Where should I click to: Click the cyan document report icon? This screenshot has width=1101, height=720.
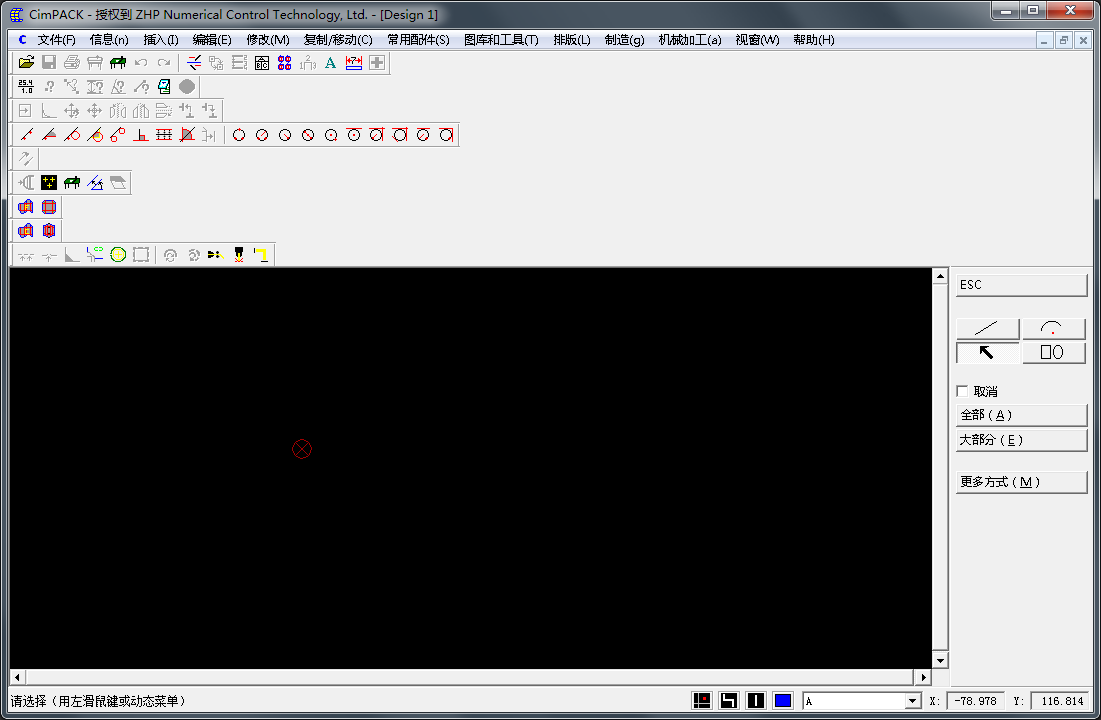(164, 86)
